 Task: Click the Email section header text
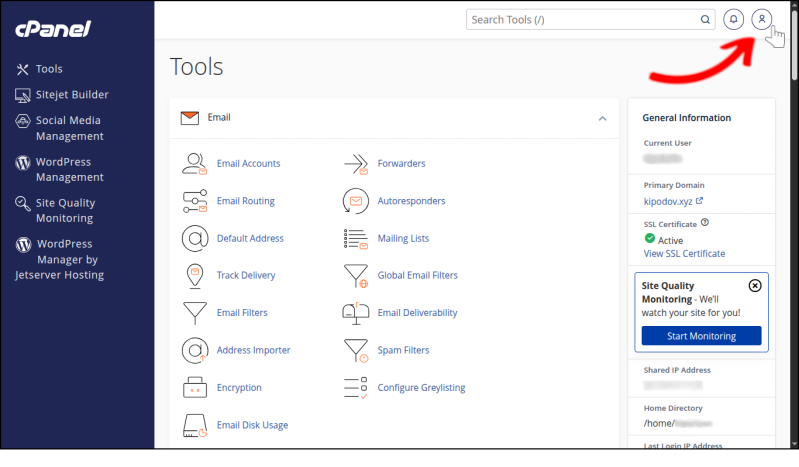(x=219, y=118)
